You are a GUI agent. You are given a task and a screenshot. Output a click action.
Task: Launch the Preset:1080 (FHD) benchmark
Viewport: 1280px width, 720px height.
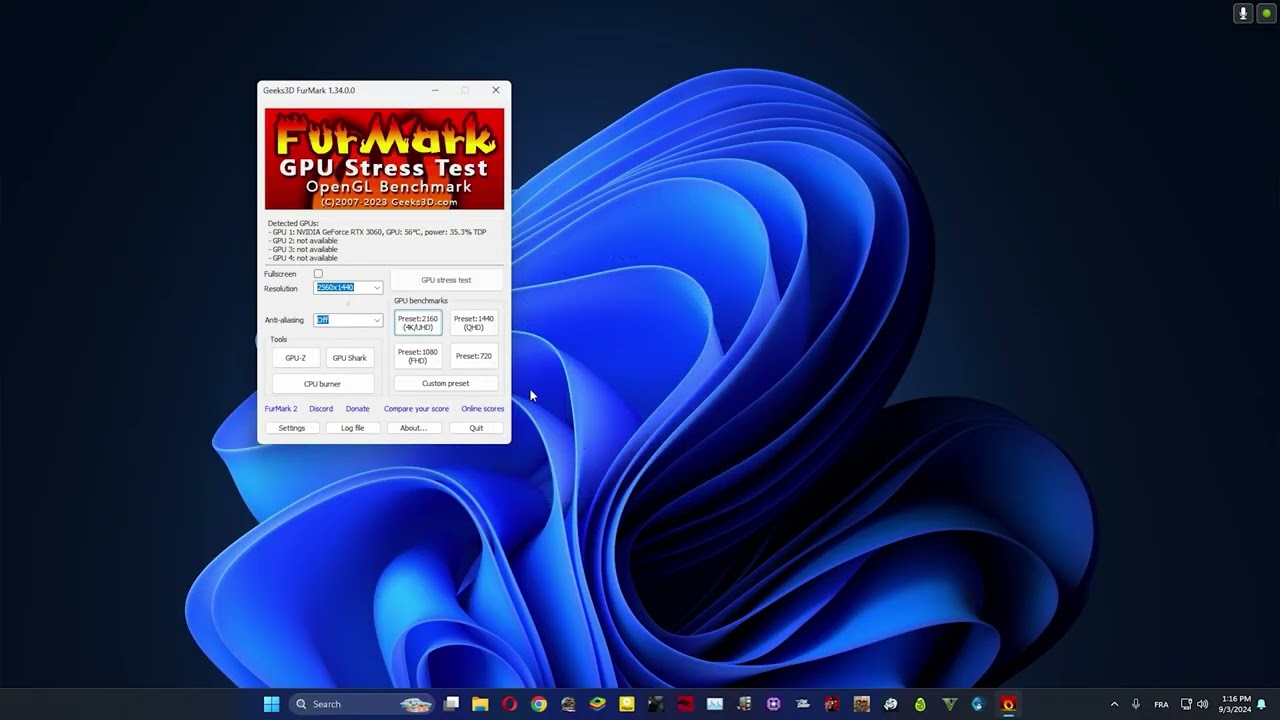pos(417,356)
